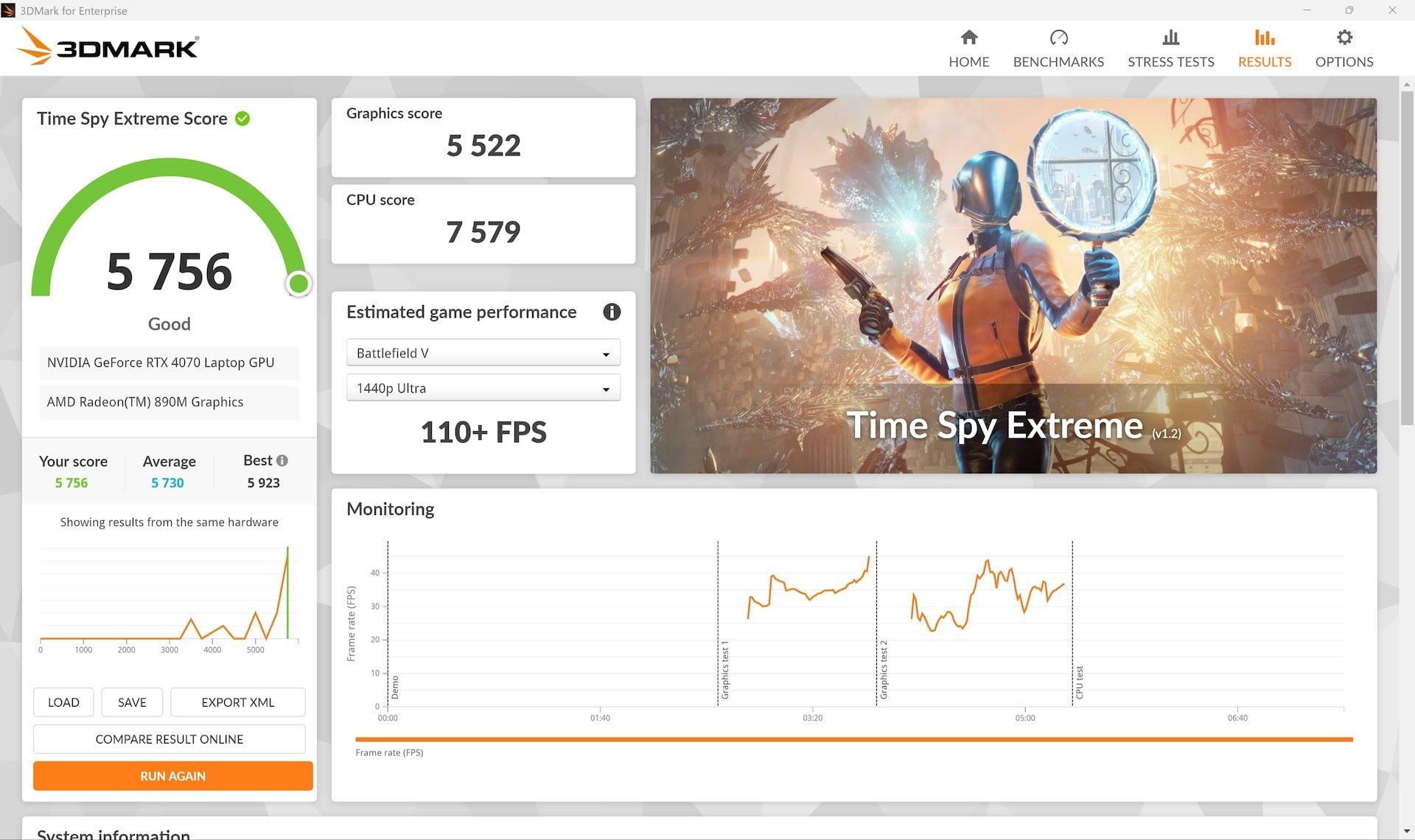Click the System information heading
The width and height of the screenshot is (1415, 840).
[113, 833]
